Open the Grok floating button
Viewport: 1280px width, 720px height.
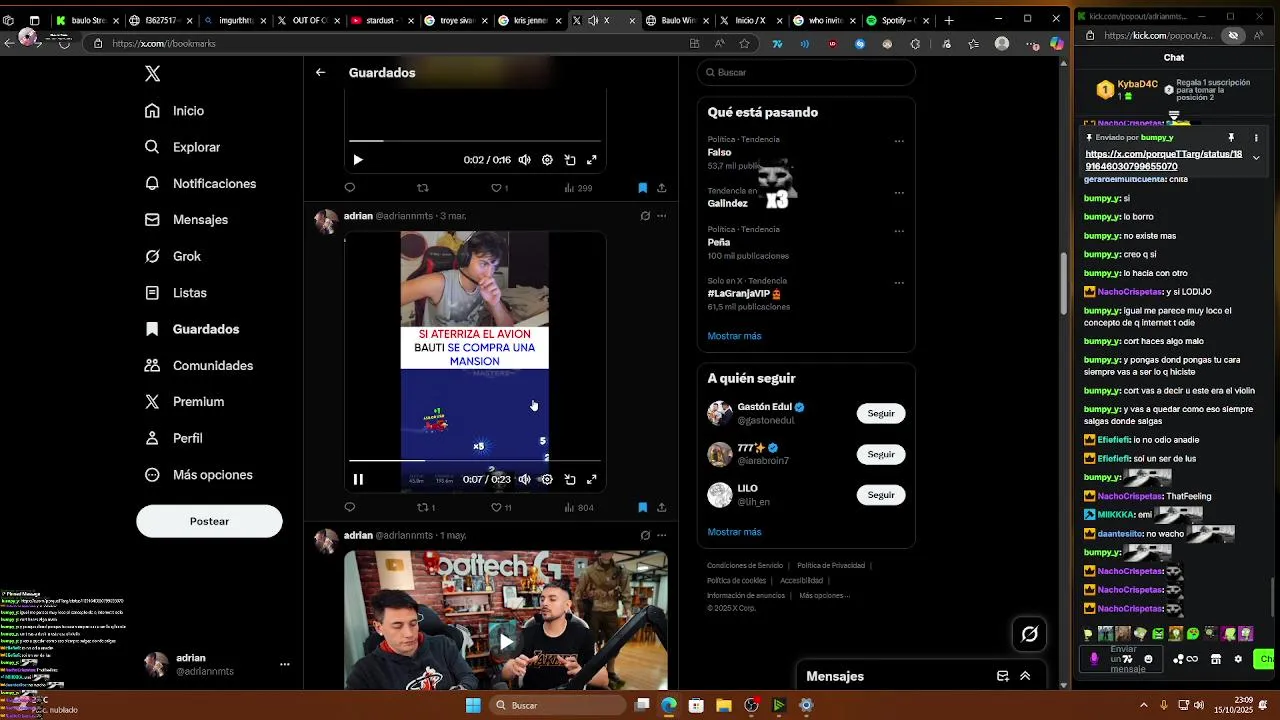[1029, 634]
